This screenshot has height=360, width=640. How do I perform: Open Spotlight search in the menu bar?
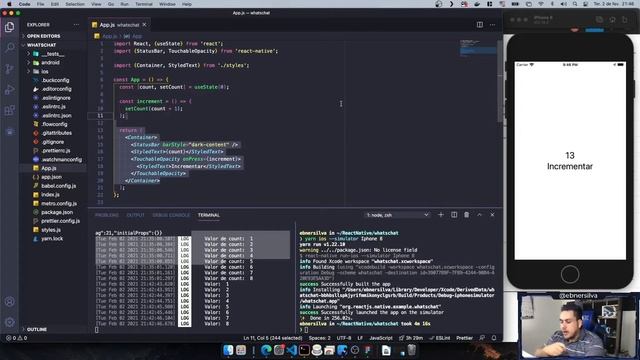(575, 4)
